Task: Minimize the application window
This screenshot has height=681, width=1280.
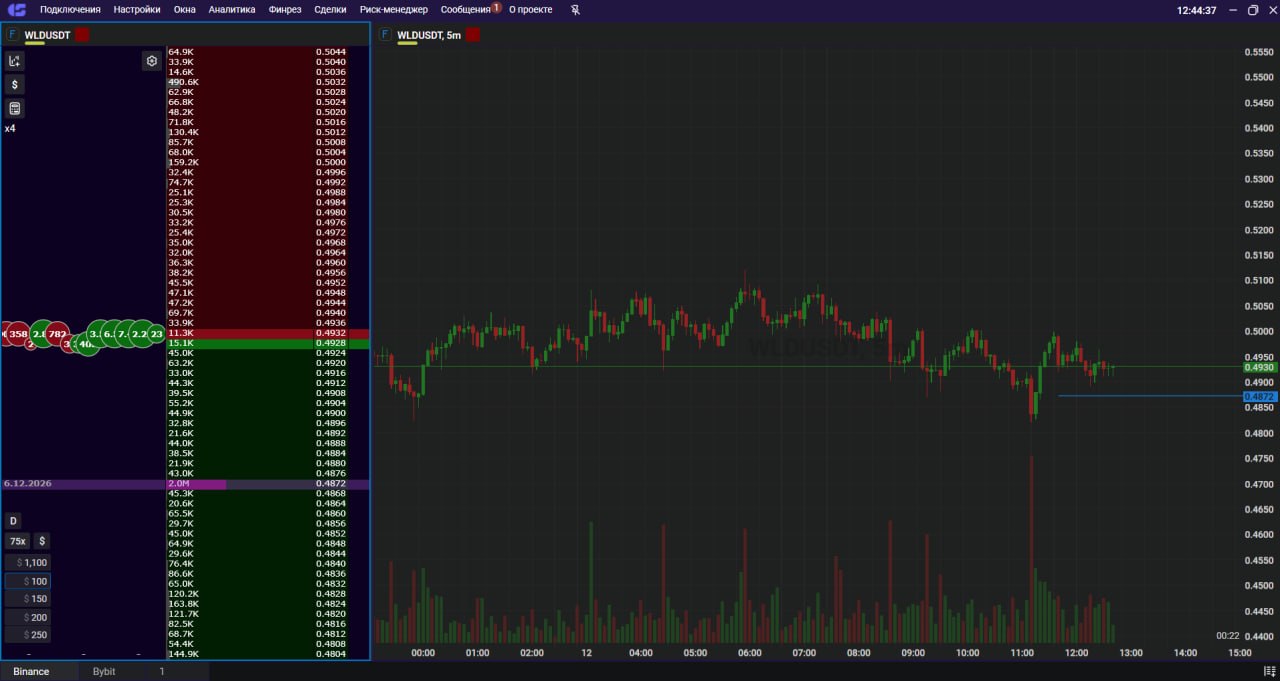Action: coord(1233,10)
